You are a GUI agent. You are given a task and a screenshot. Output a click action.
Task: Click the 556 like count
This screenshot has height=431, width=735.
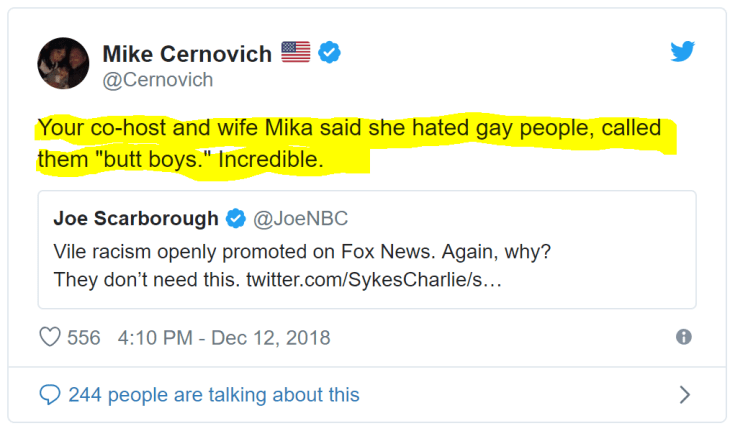click(84, 337)
